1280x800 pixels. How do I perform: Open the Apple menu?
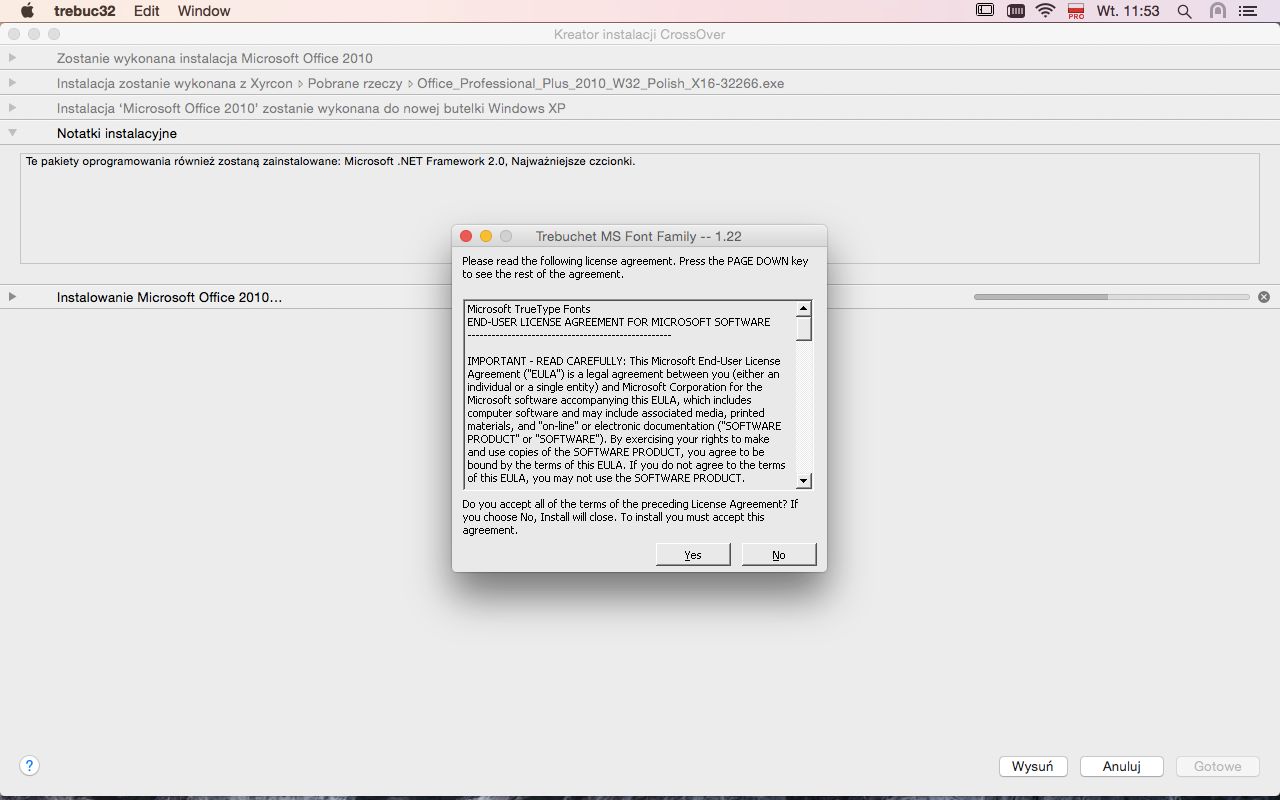28,11
